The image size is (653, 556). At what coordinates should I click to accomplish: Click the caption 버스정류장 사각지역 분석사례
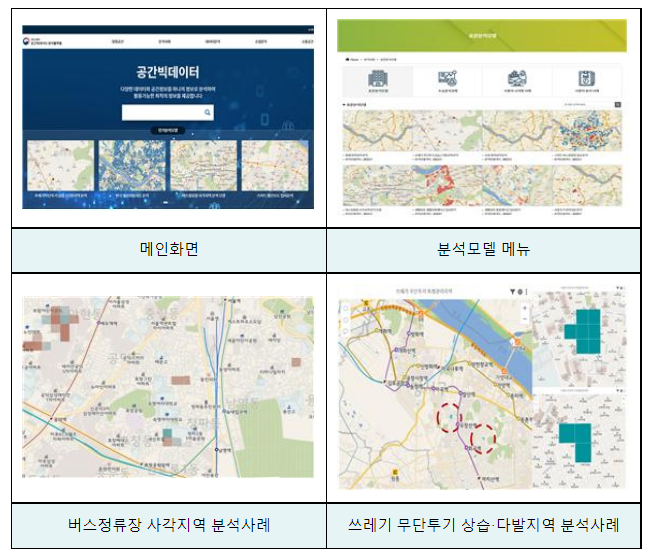169,525
